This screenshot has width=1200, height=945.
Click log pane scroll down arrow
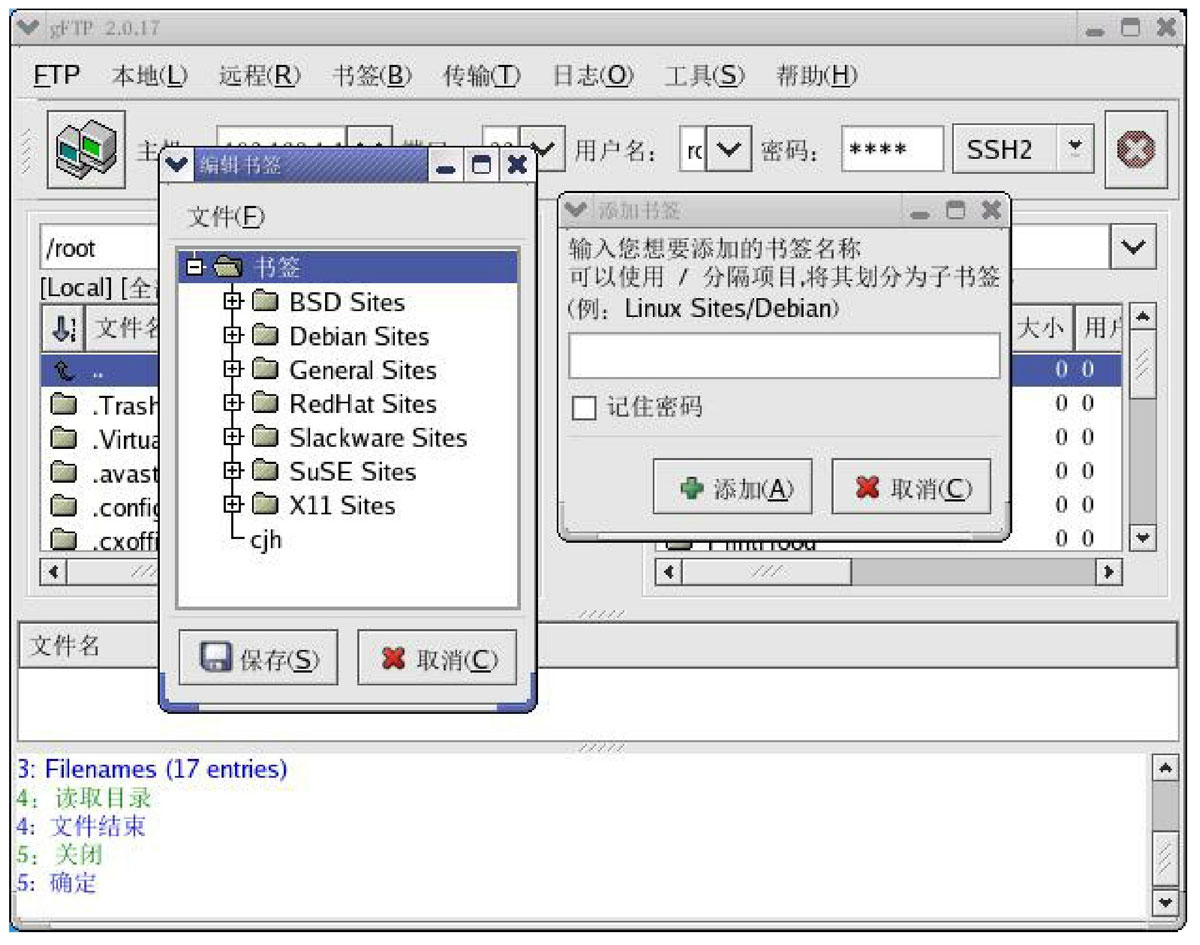(x=1165, y=901)
